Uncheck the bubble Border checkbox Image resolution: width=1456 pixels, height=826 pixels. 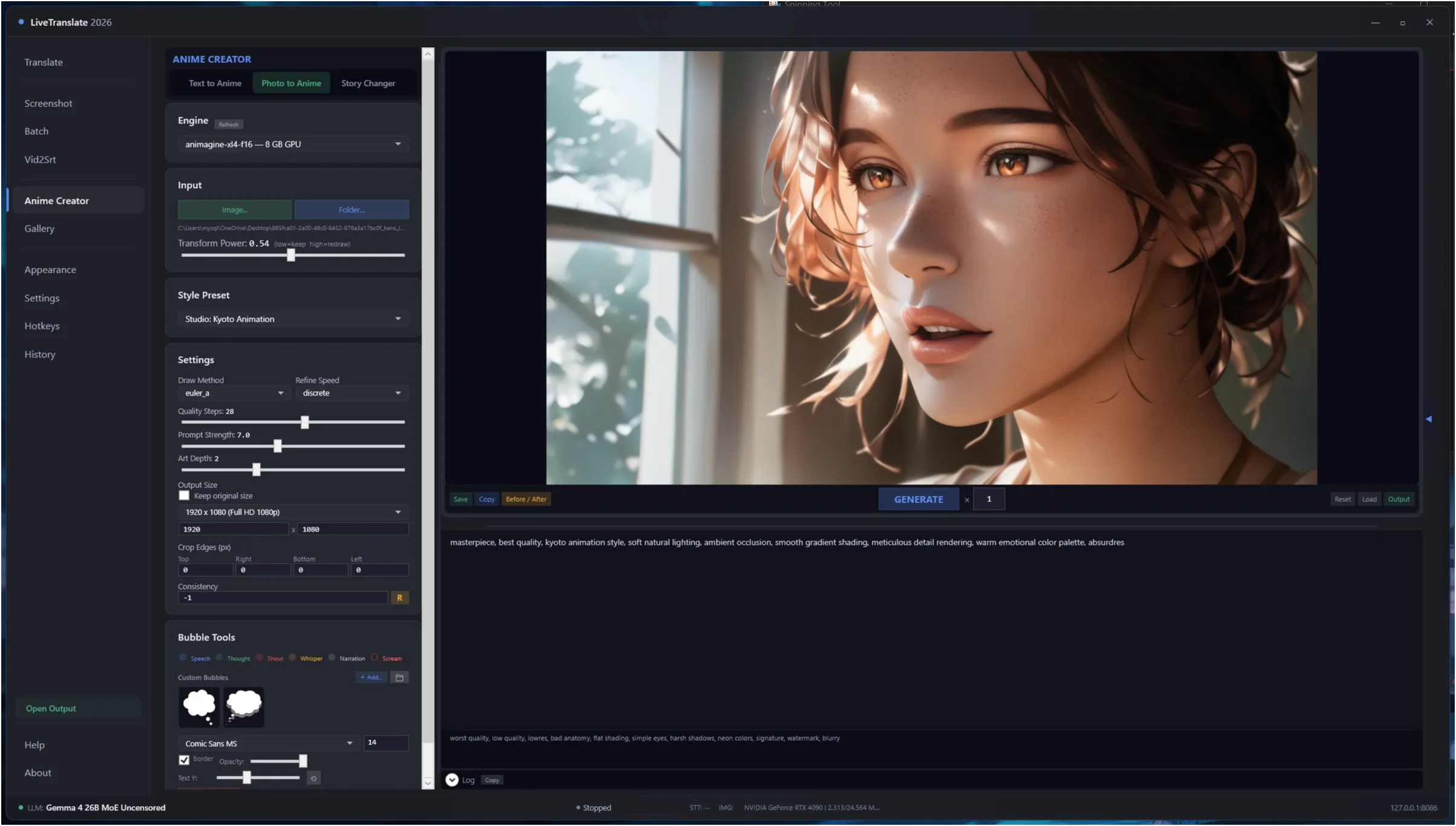tap(184, 759)
